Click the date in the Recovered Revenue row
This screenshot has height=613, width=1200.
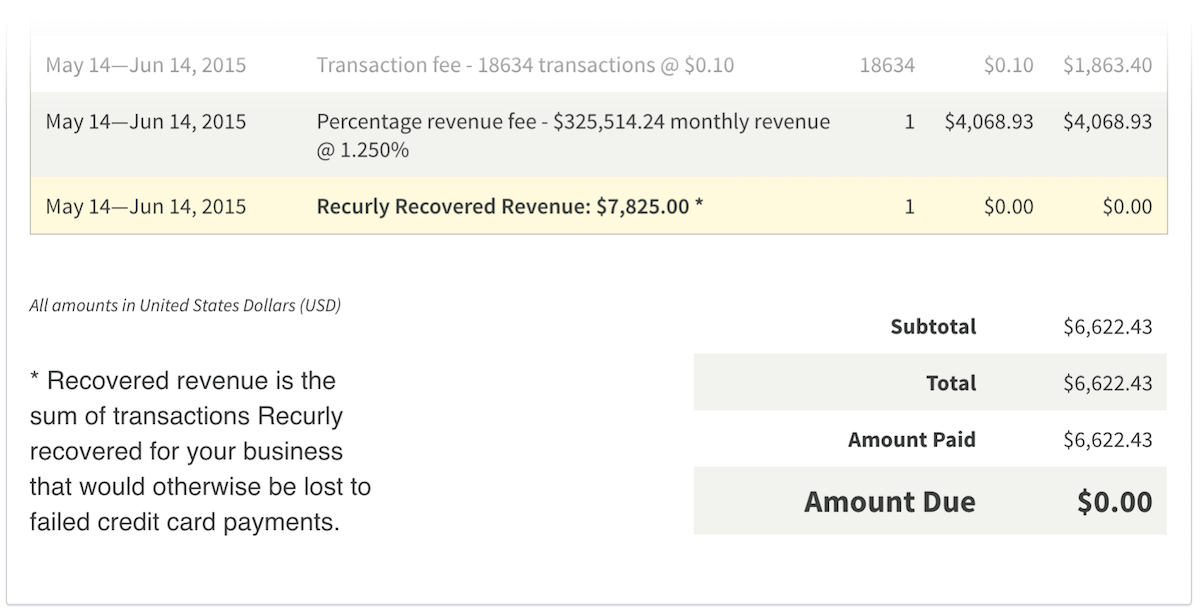click(x=146, y=207)
